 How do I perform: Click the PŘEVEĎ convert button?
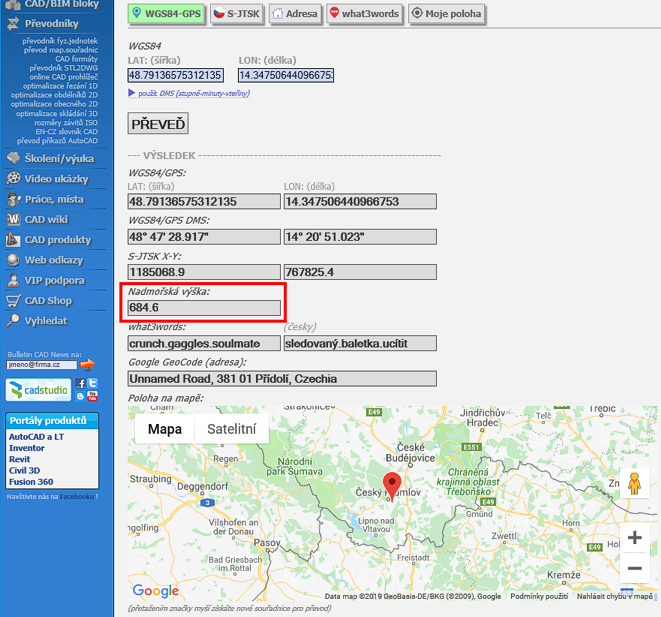pos(158,124)
